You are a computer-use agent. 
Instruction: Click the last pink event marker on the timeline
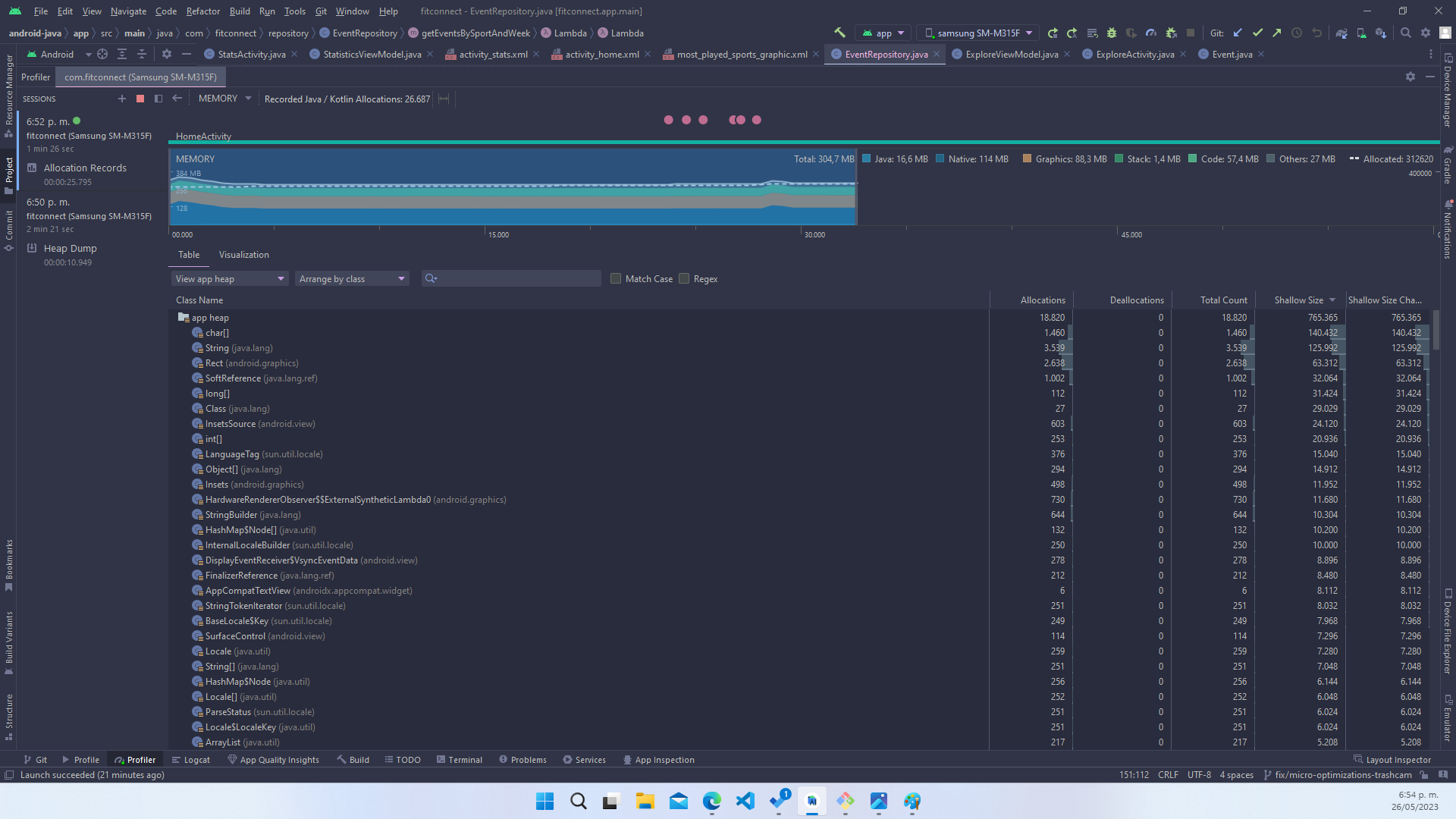coord(756,120)
